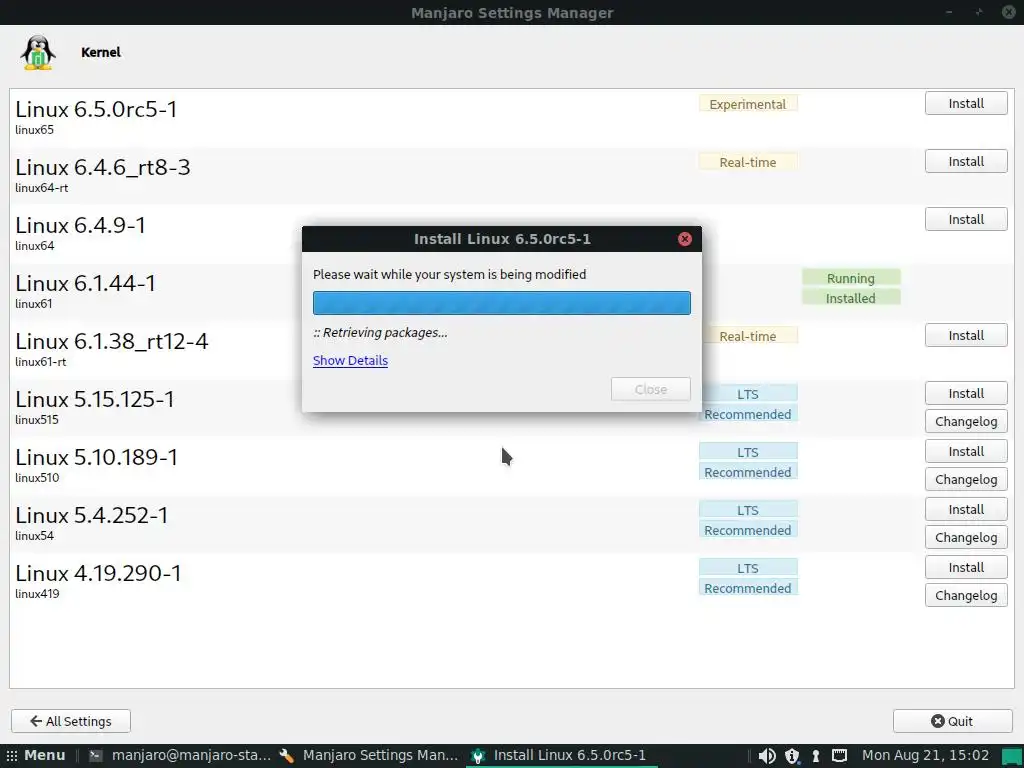Click the Real-time tag for linux64-rt
1024x768 pixels.
[x=748, y=163]
